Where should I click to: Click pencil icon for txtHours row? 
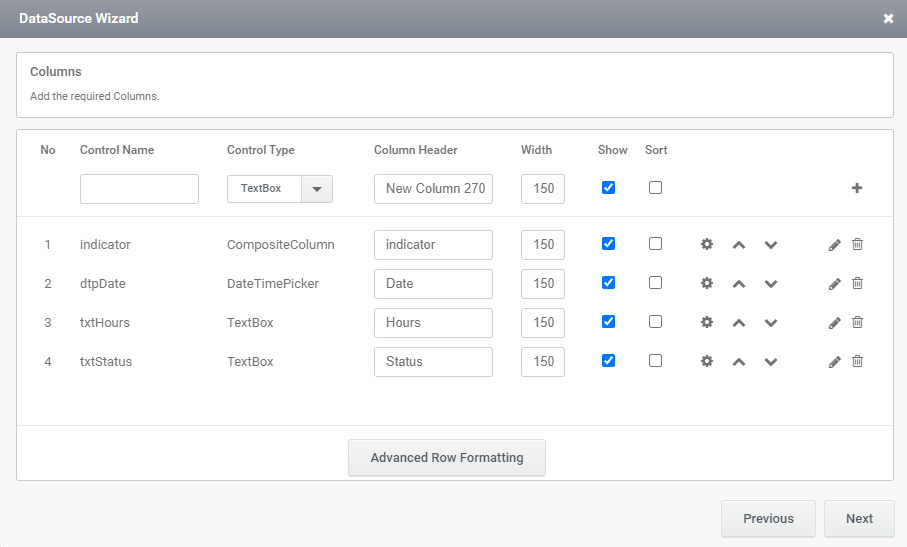click(834, 323)
